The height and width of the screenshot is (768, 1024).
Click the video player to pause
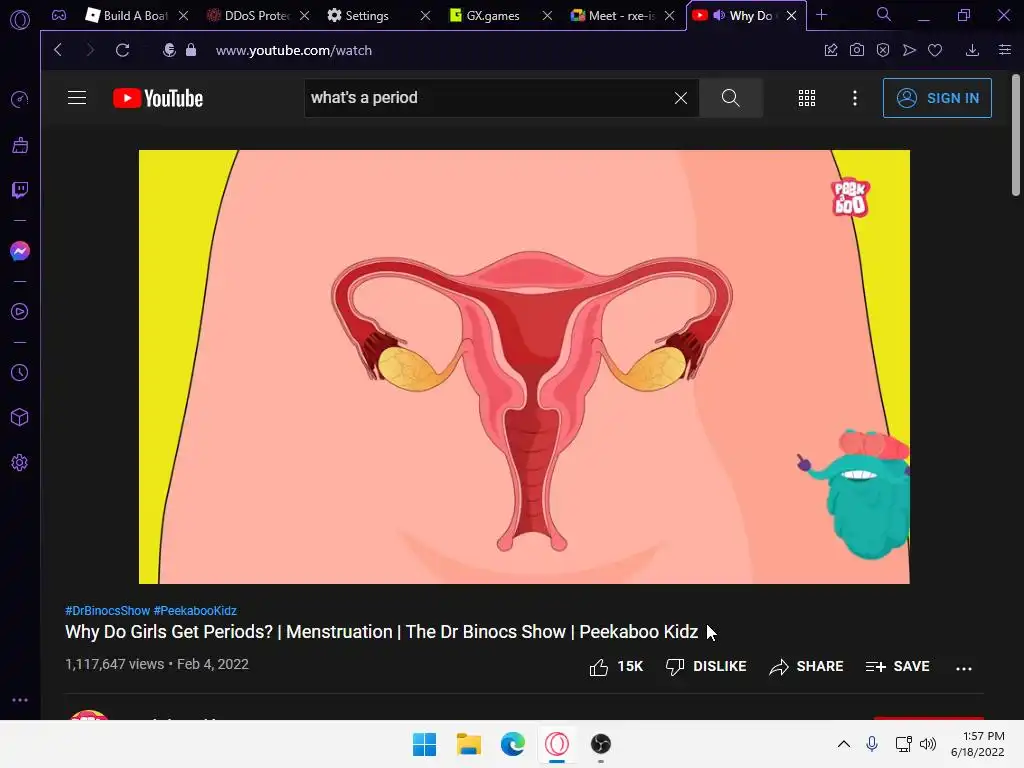(x=524, y=366)
